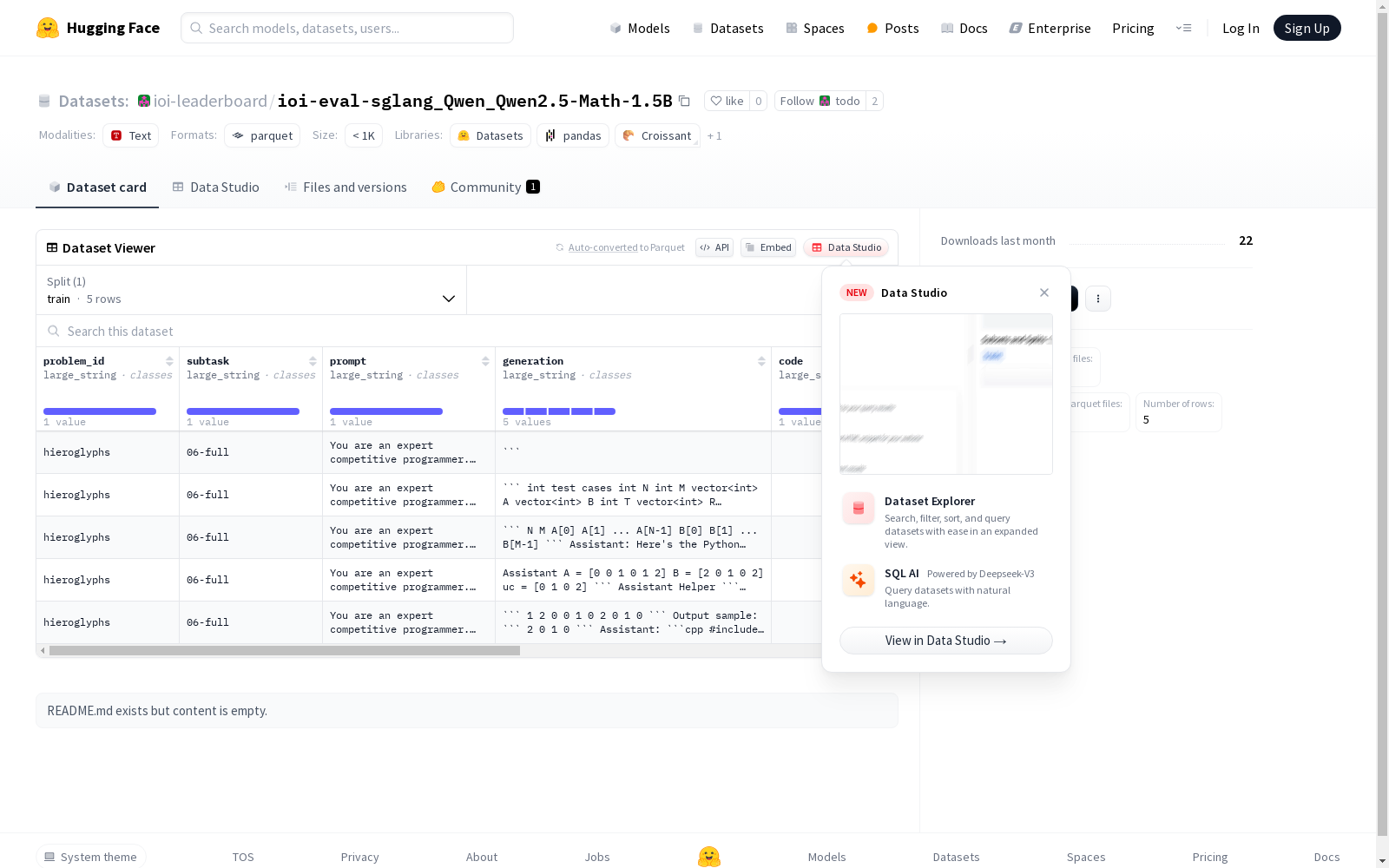Open the Embed button
The height and width of the screenshot is (868, 1389).
768,247
